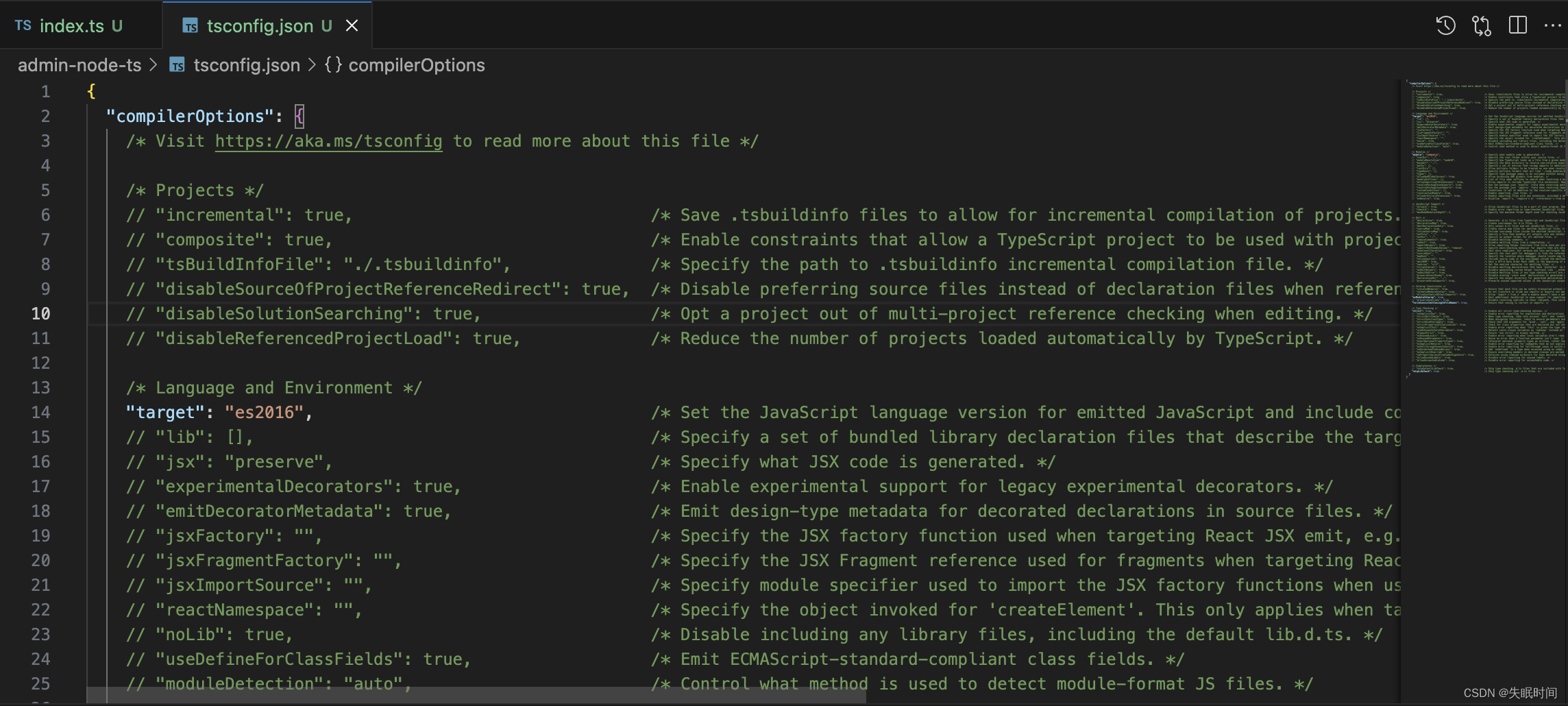Select compilerOptions in the breadcrumb
This screenshot has width=1568, height=706.
click(417, 65)
